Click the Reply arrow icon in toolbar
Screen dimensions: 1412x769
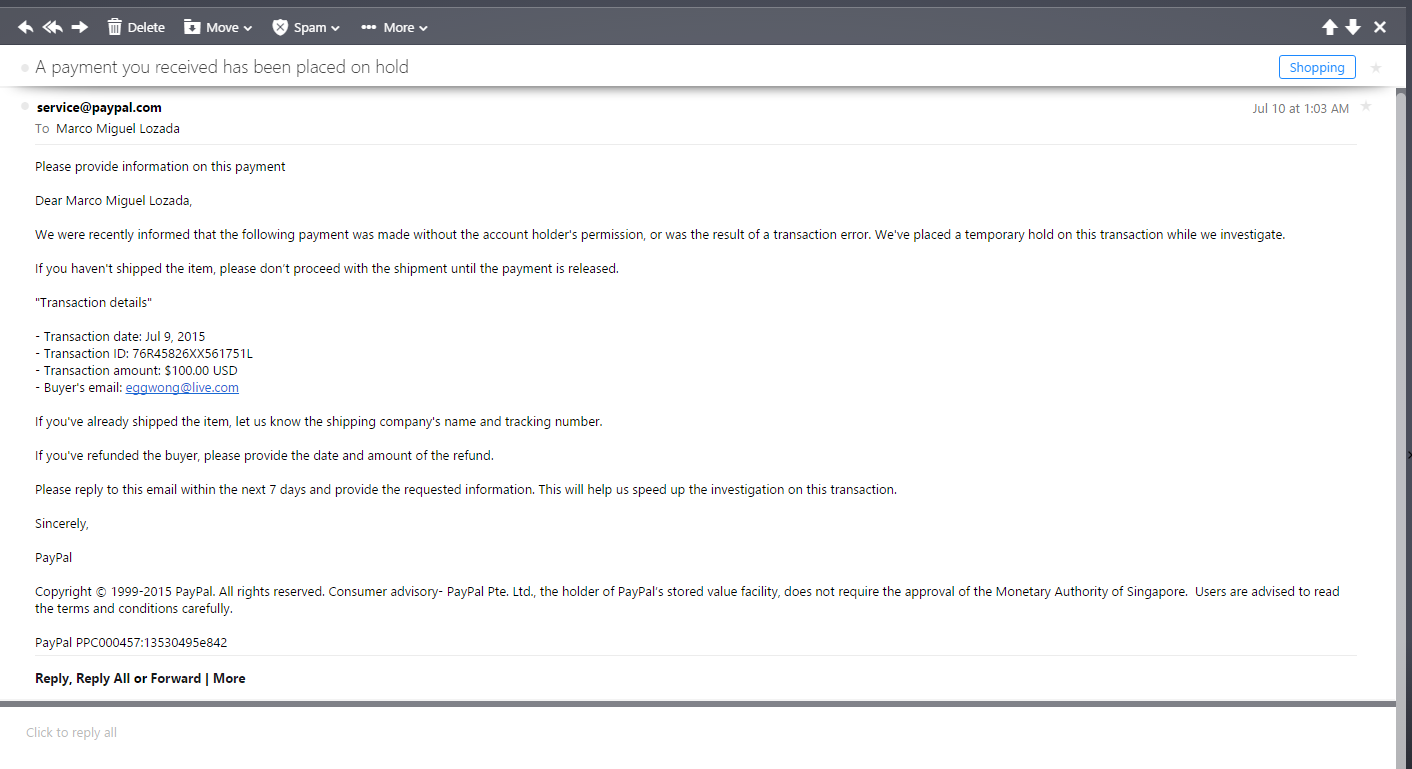point(26,27)
